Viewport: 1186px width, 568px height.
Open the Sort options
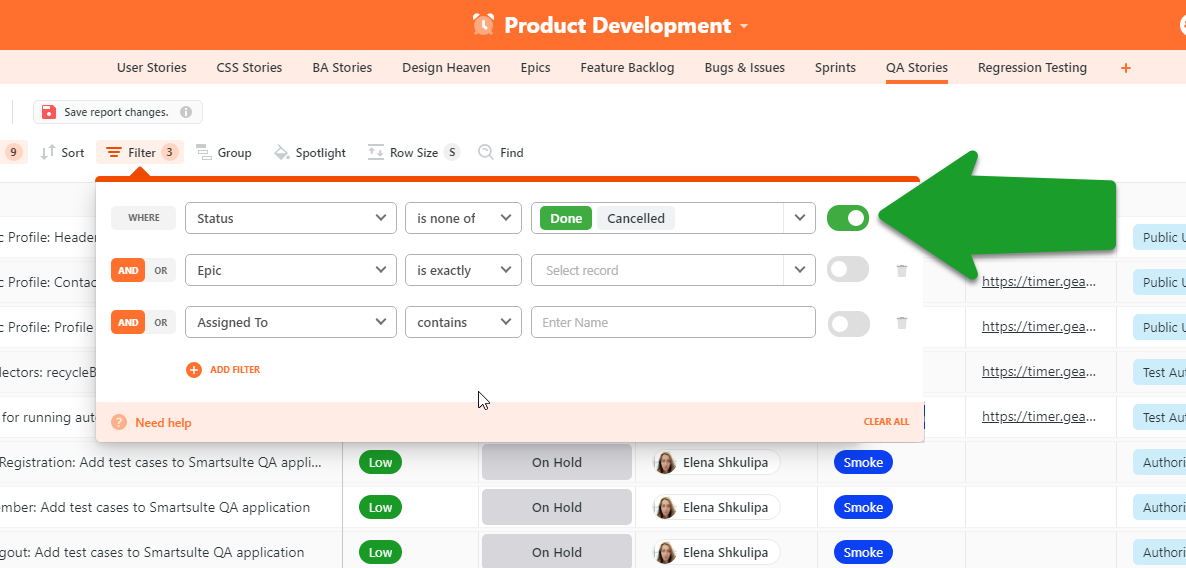[x=62, y=152]
